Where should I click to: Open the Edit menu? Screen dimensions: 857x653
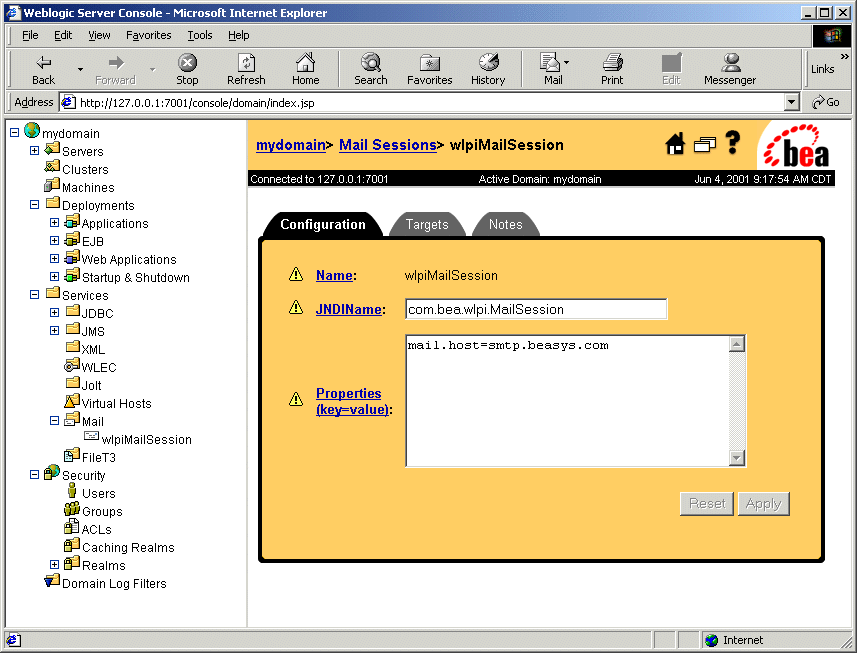63,36
